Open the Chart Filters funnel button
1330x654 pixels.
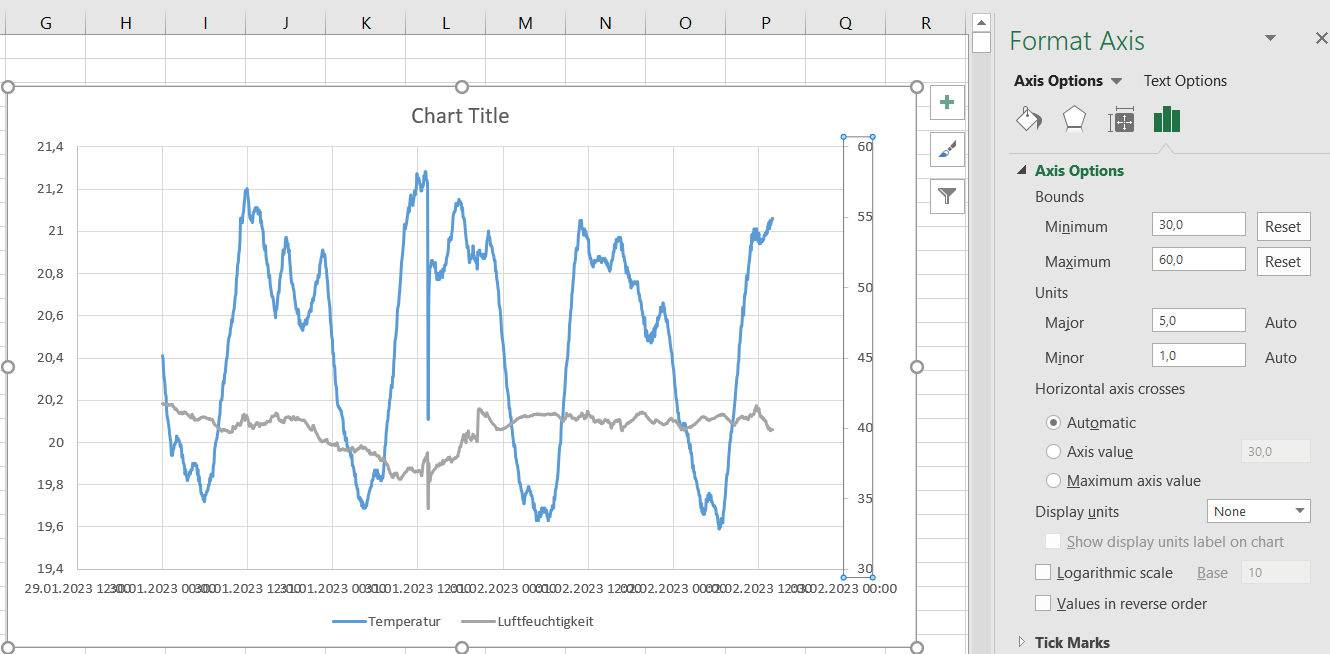947,197
